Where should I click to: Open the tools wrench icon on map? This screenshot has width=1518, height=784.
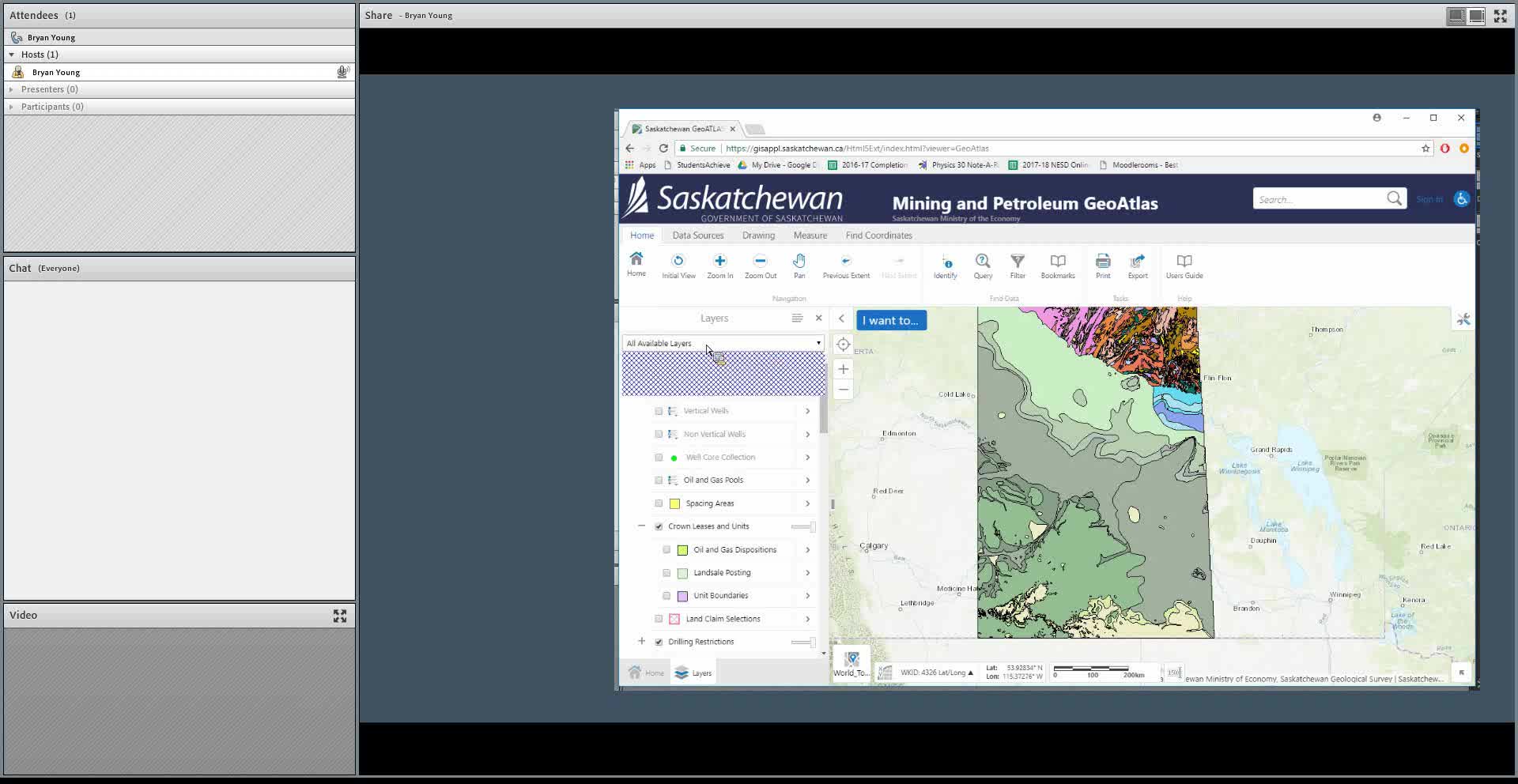[1463, 319]
